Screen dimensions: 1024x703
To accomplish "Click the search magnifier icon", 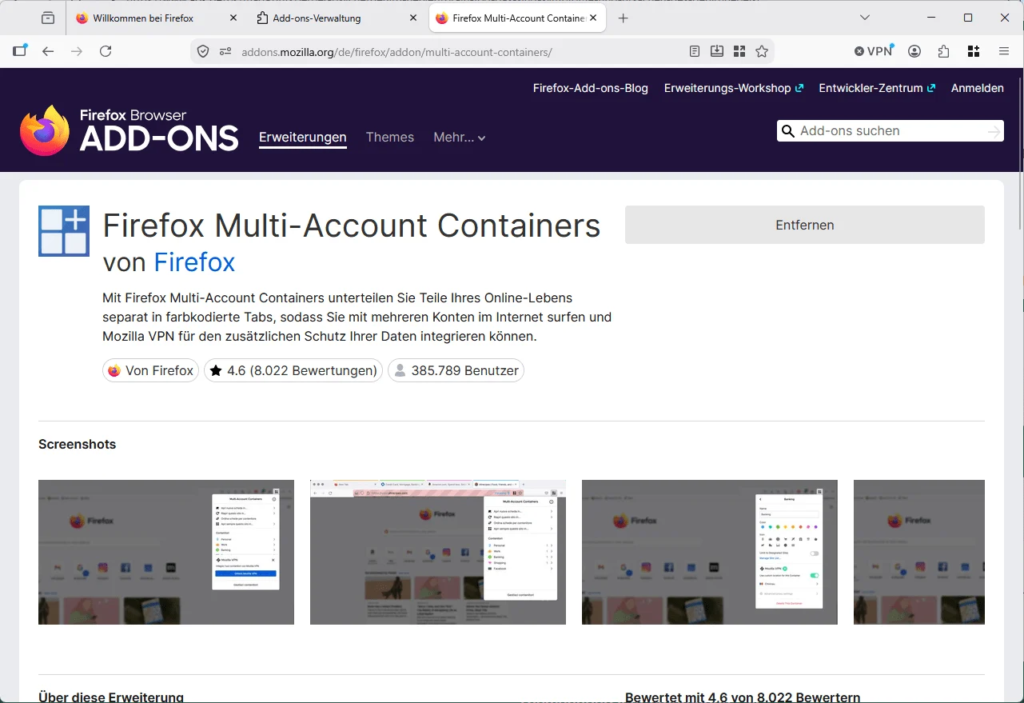I will (x=788, y=131).
